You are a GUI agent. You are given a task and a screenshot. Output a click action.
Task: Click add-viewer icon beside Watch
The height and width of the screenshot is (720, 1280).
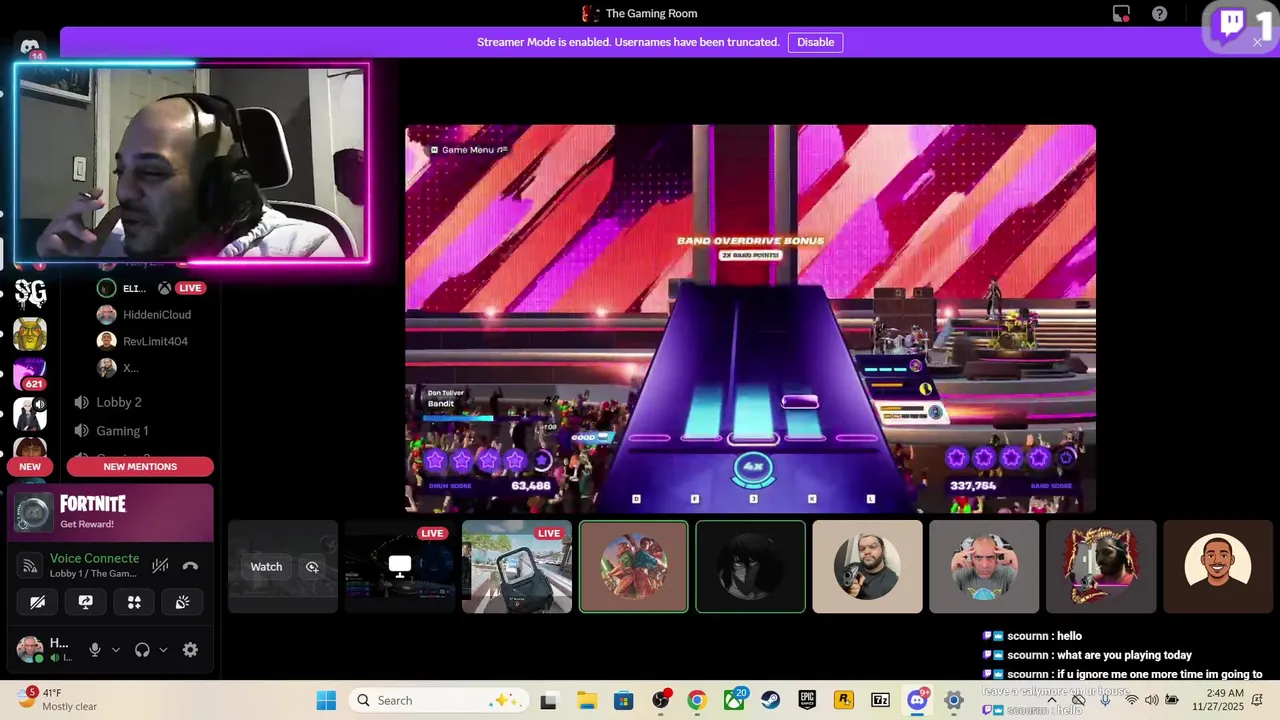[312, 566]
